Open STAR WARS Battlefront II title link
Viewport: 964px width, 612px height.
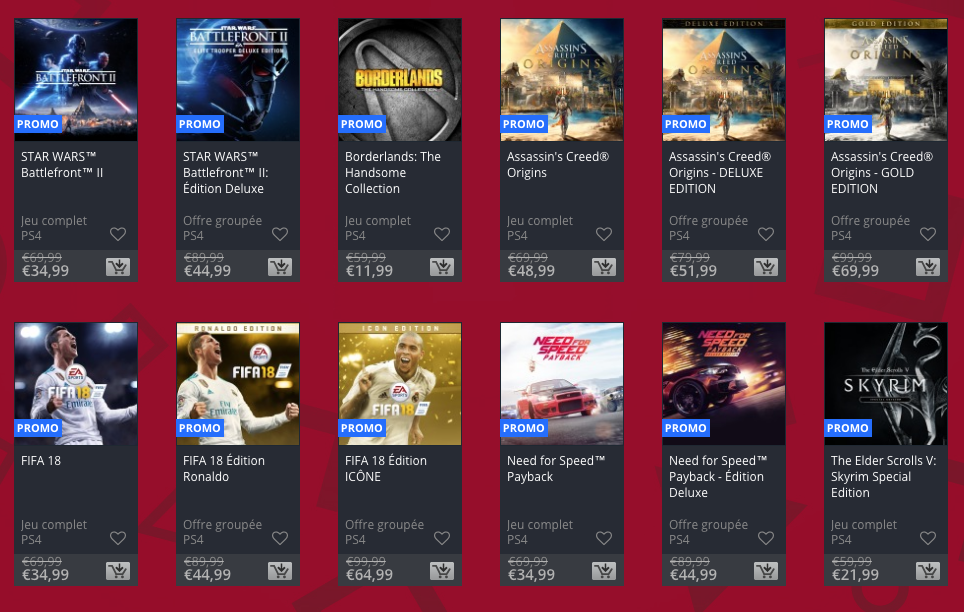click(x=62, y=165)
